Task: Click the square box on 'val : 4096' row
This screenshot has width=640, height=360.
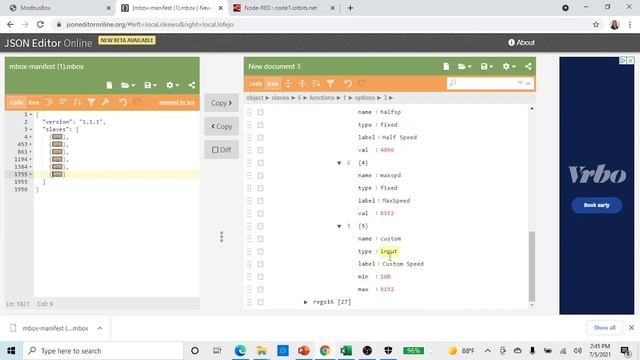Action: coord(260,150)
